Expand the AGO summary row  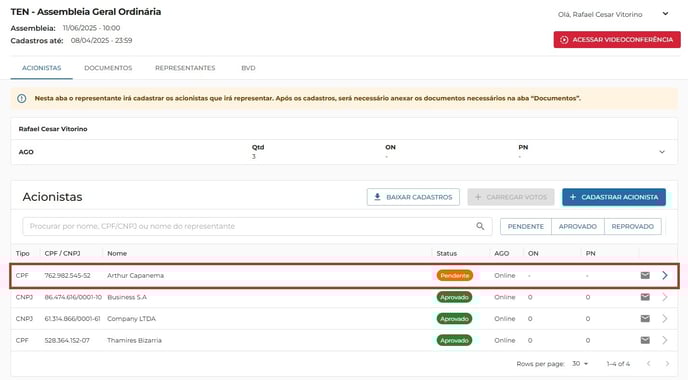(662, 152)
